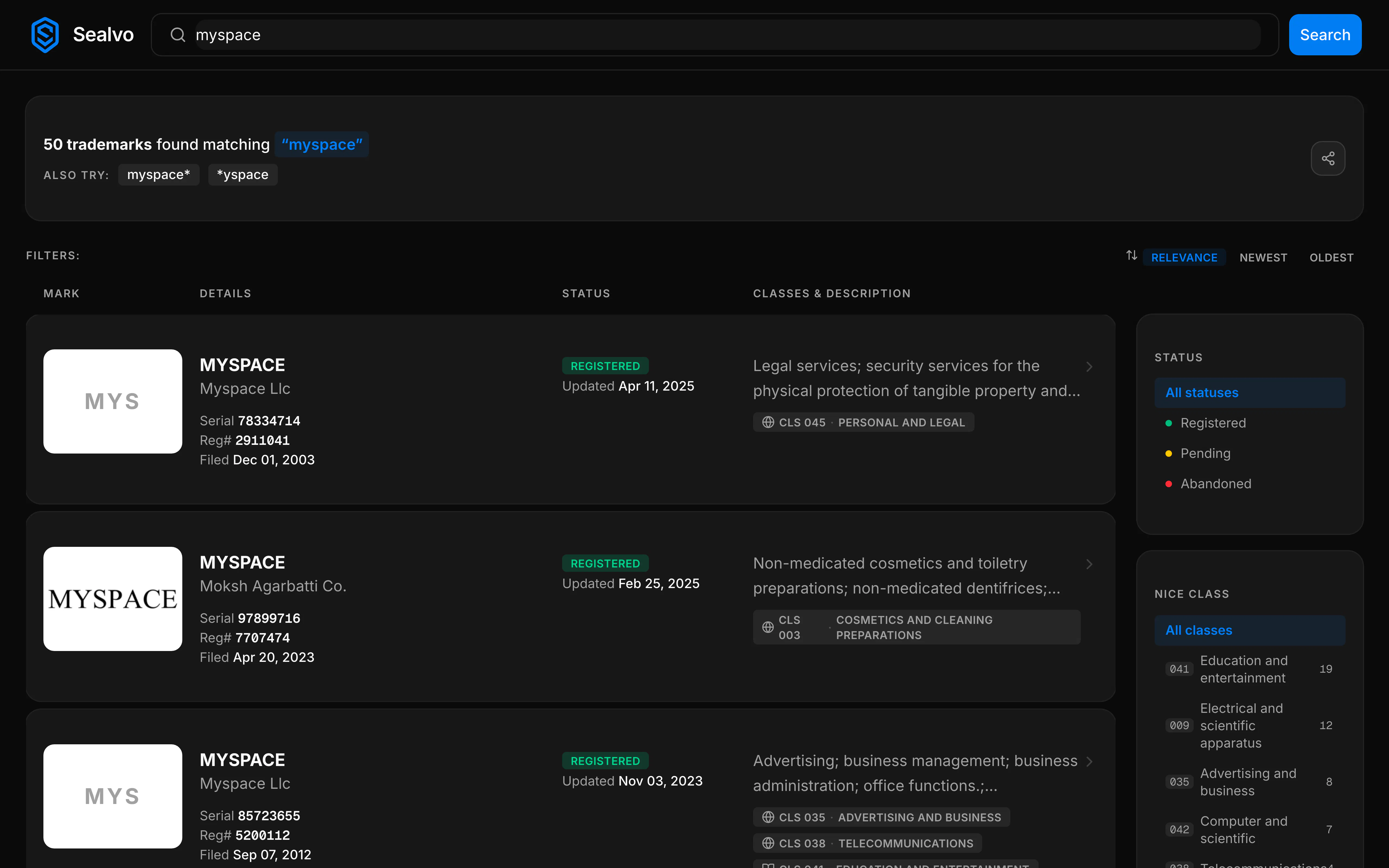Click Registered badge updated Apr 11, 2025
1389x868 pixels.
tap(605, 366)
